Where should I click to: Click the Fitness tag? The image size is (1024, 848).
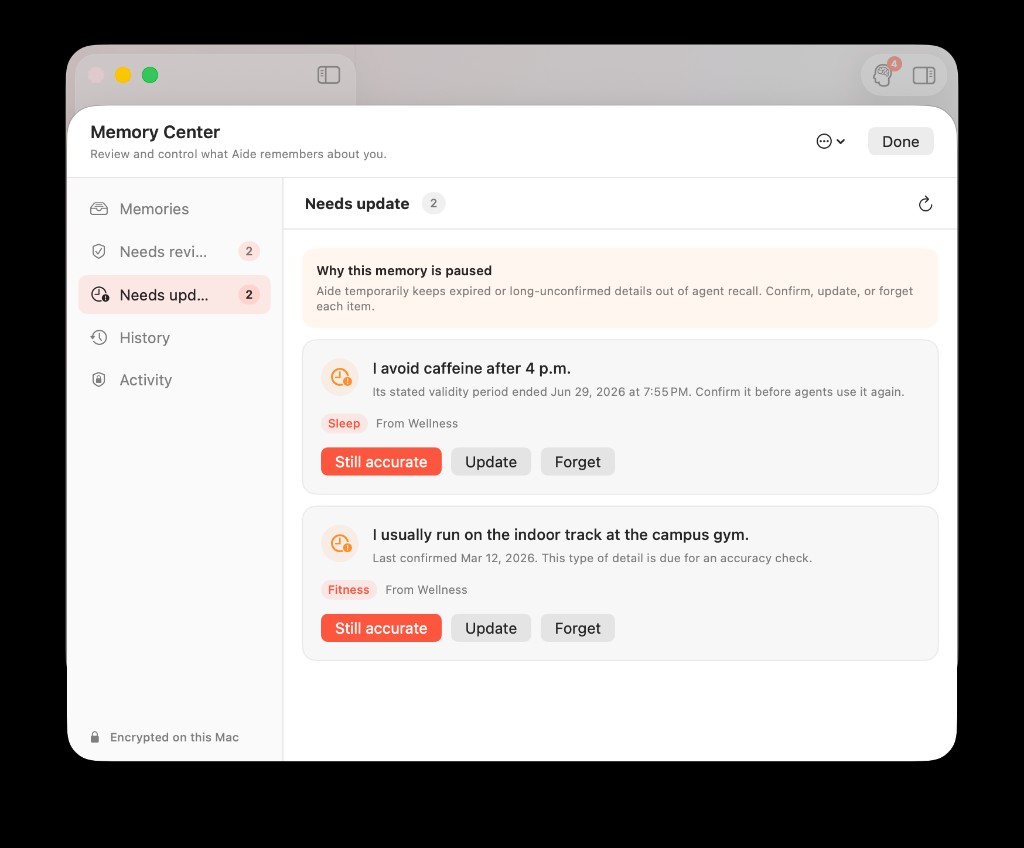348,590
